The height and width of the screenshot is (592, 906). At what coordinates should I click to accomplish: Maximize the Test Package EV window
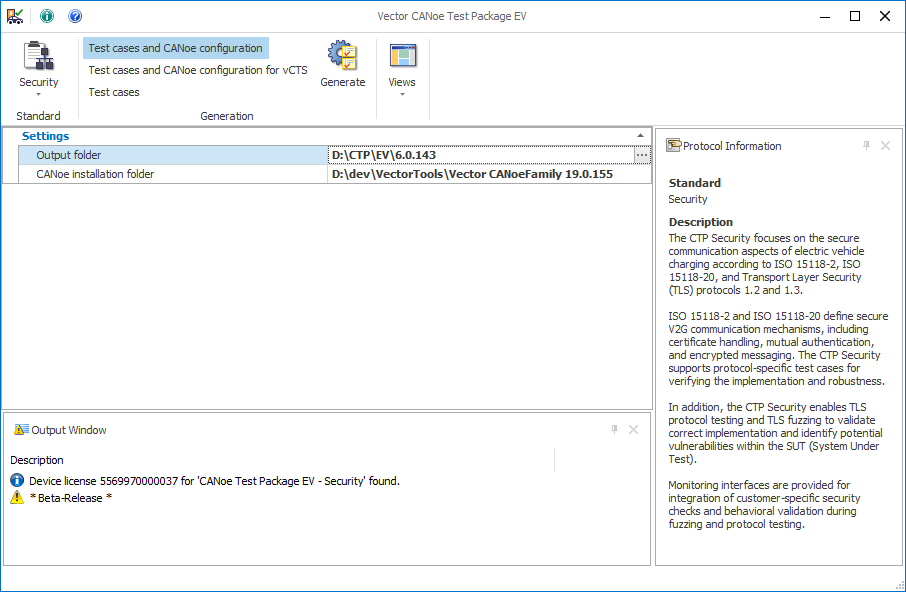click(x=855, y=16)
